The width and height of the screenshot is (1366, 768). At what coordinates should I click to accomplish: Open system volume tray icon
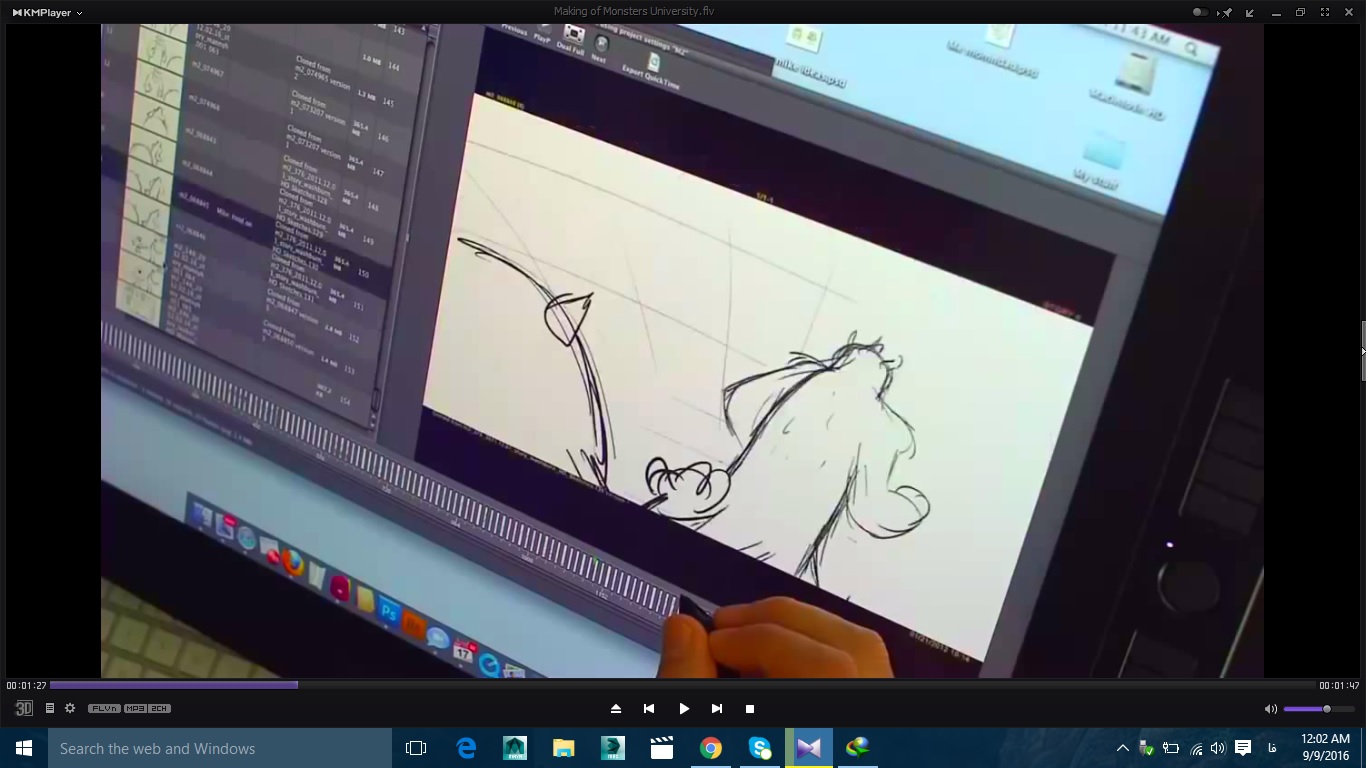coord(1218,748)
